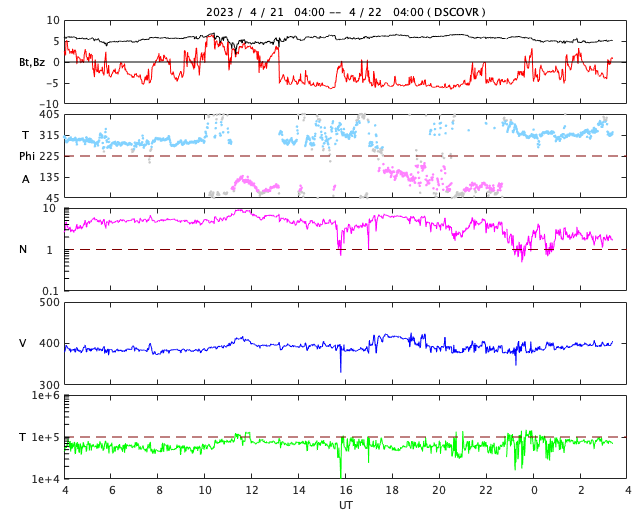Screen dimensions: 640x512
Task: Click the '405' tick label on Phi panel
Action: tap(49, 115)
